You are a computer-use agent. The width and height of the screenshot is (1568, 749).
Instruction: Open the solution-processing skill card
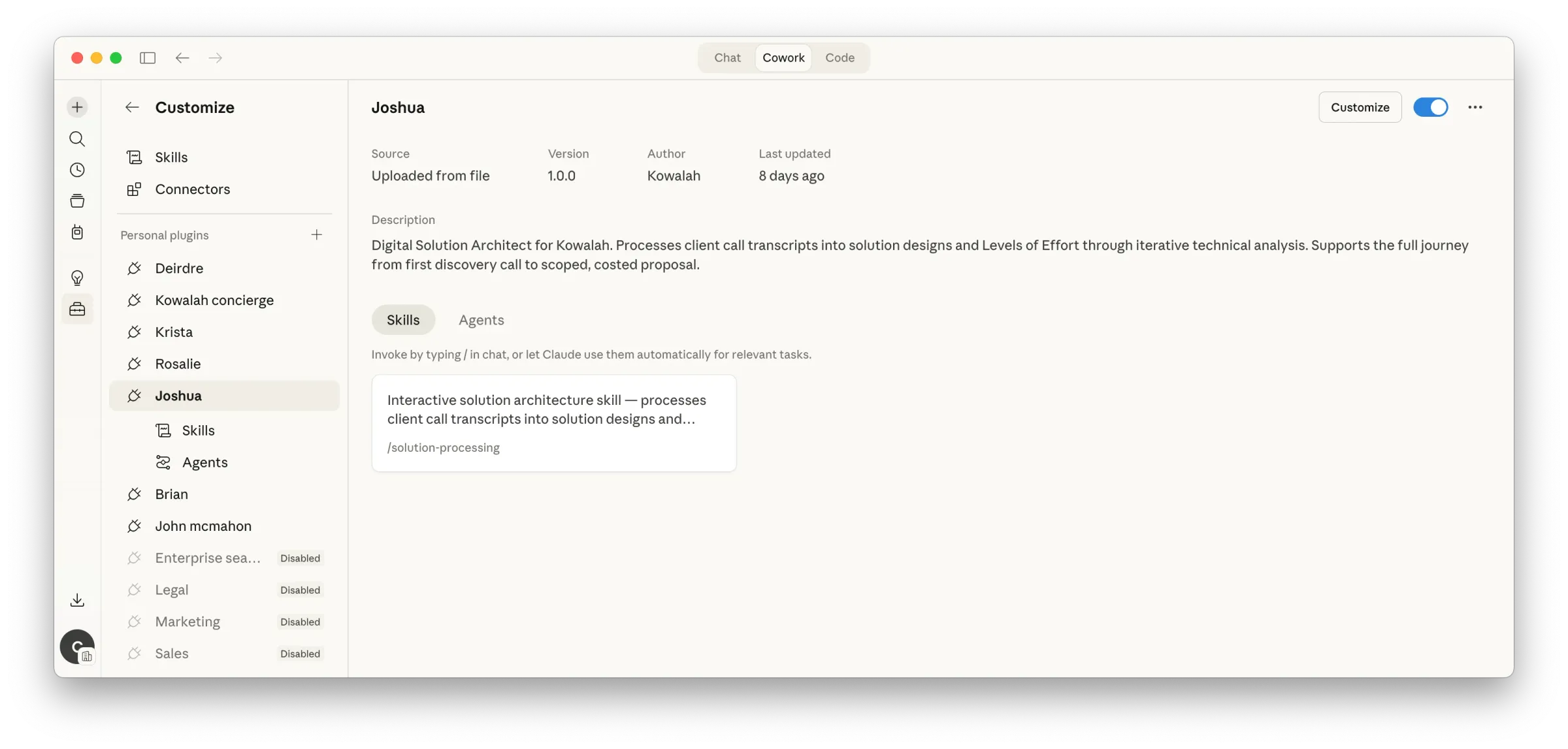tap(553, 422)
